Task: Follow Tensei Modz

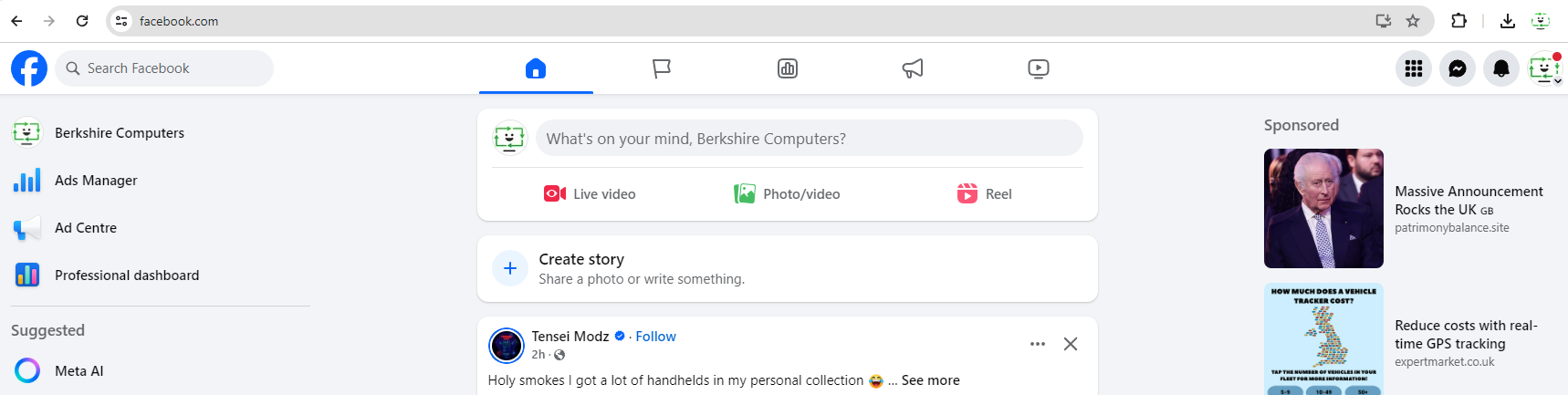Action: [x=655, y=337]
